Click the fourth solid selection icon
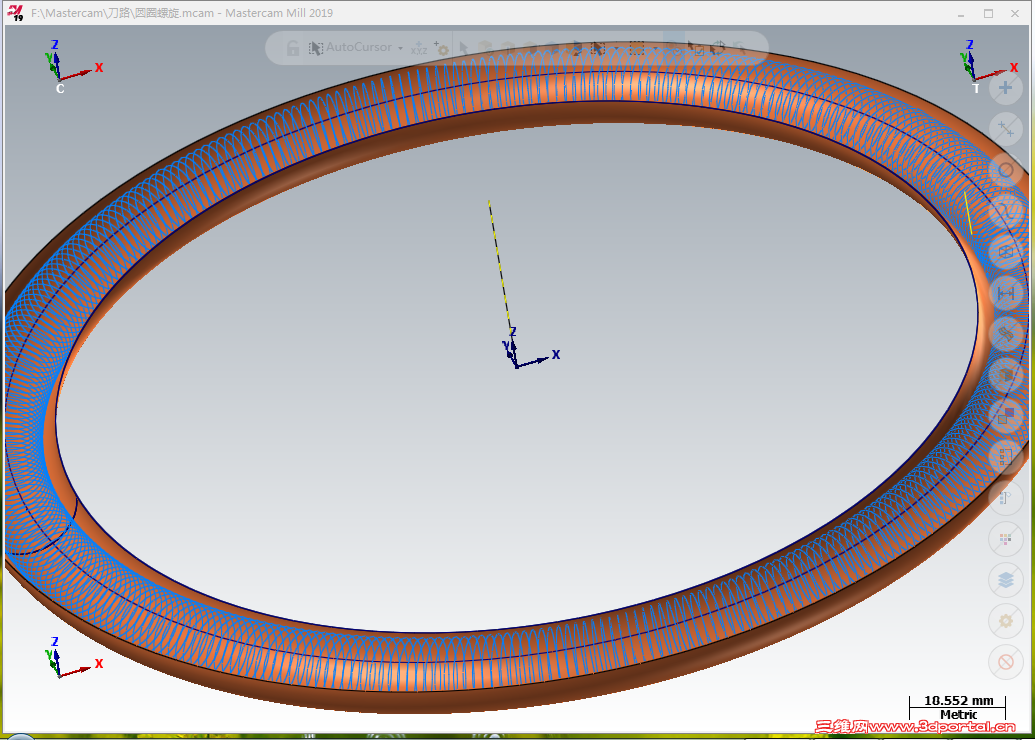 point(551,48)
